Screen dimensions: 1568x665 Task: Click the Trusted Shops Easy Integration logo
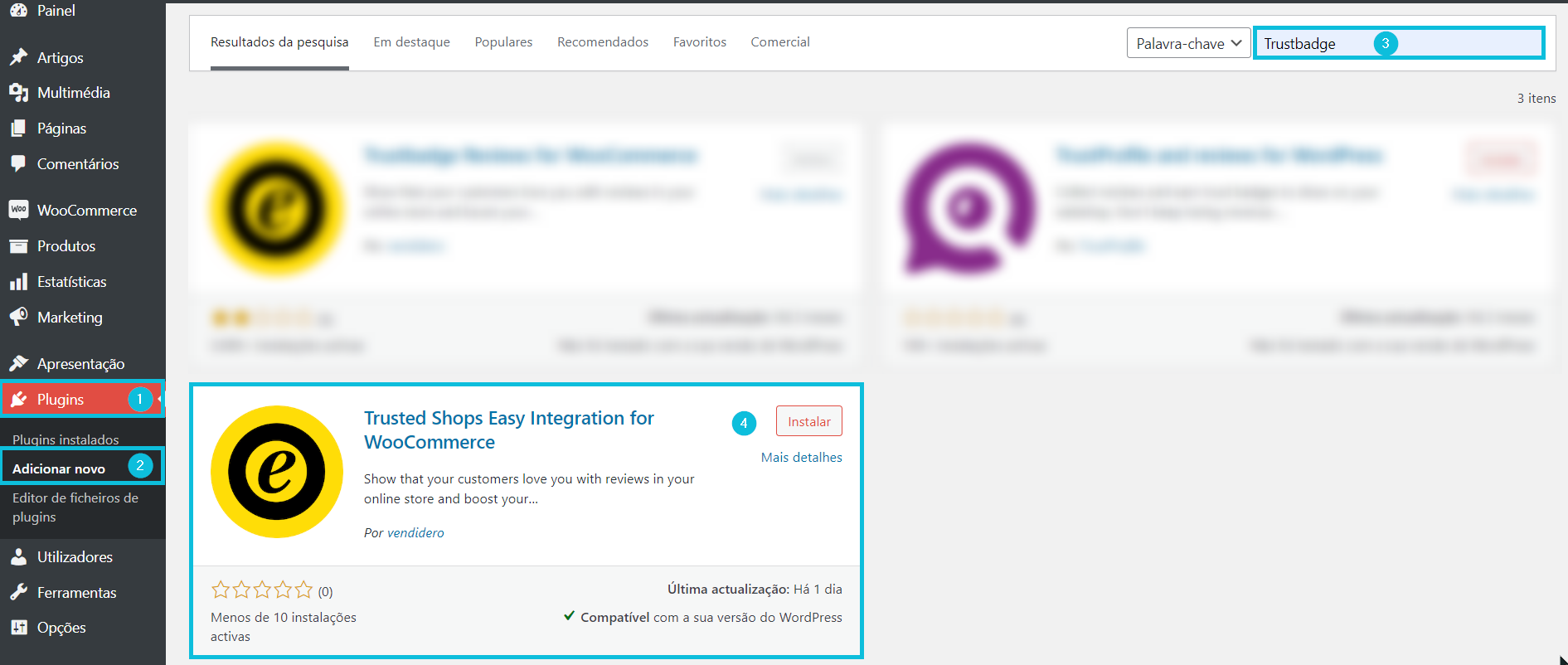(277, 472)
